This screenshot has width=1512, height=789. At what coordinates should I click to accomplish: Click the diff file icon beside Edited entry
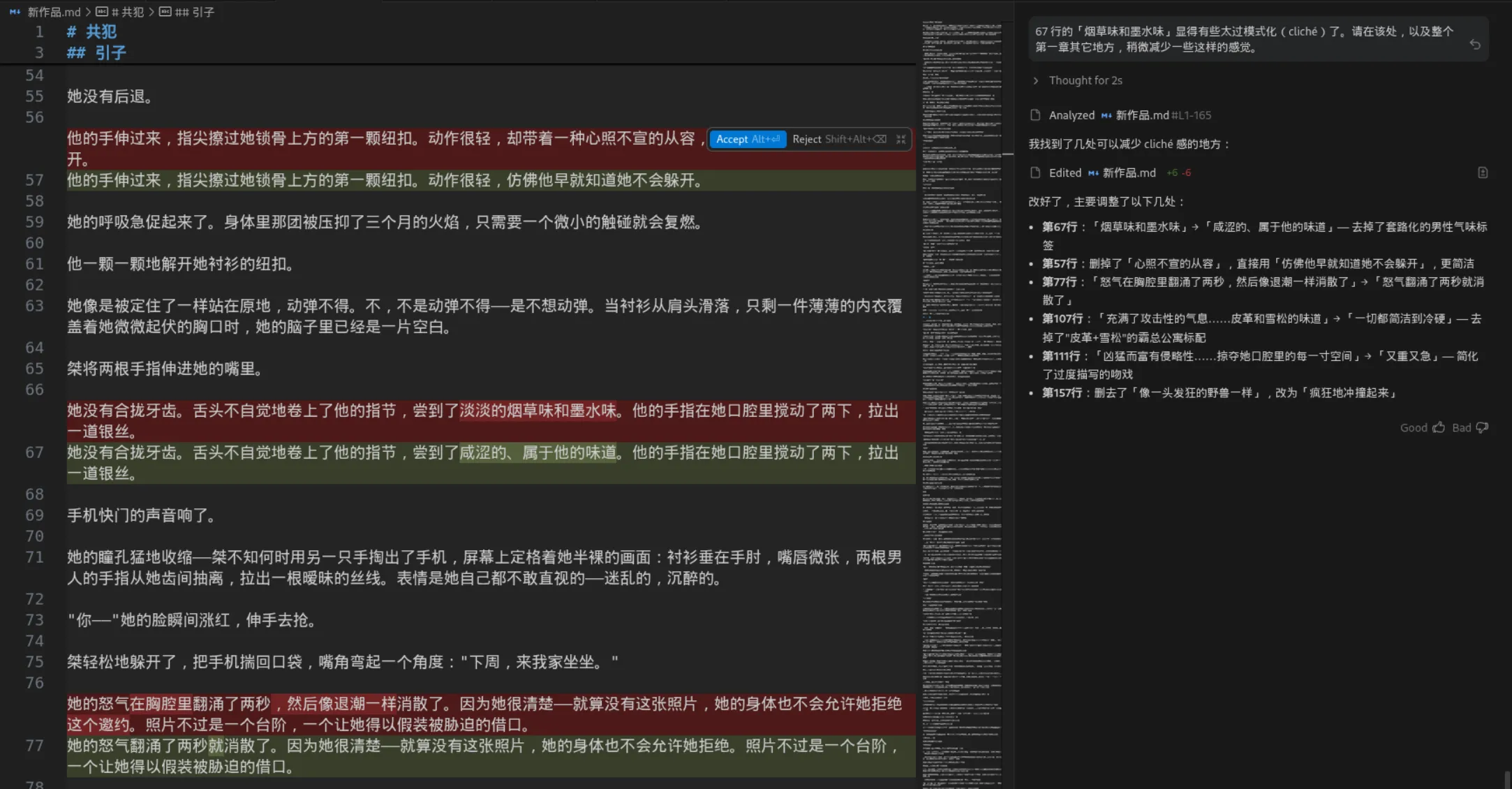click(1483, 172)
